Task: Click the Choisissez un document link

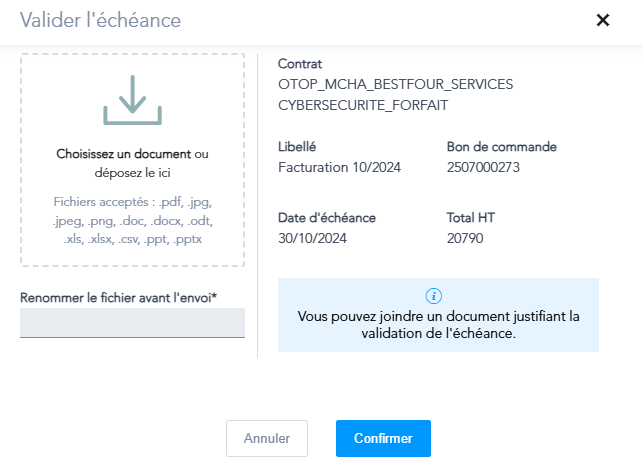Action: coord(123,154)
